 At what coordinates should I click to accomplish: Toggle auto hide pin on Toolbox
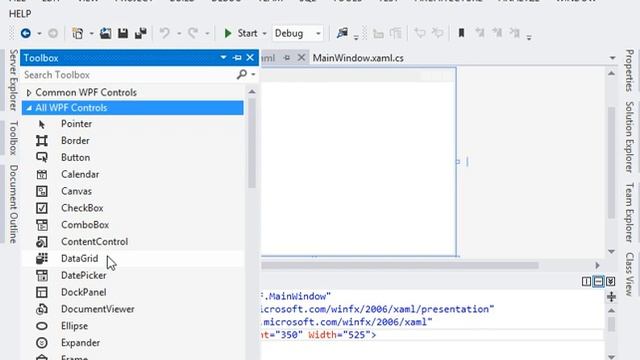point(237,58)
